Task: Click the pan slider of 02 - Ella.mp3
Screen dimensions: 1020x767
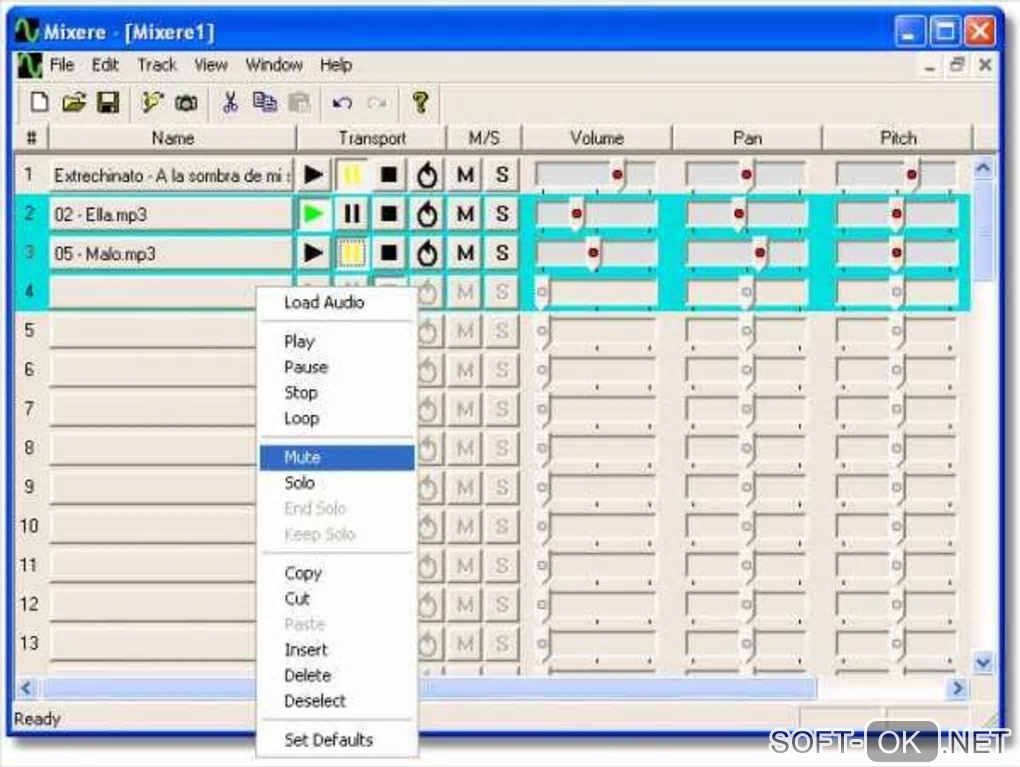Action: (746, 215)
